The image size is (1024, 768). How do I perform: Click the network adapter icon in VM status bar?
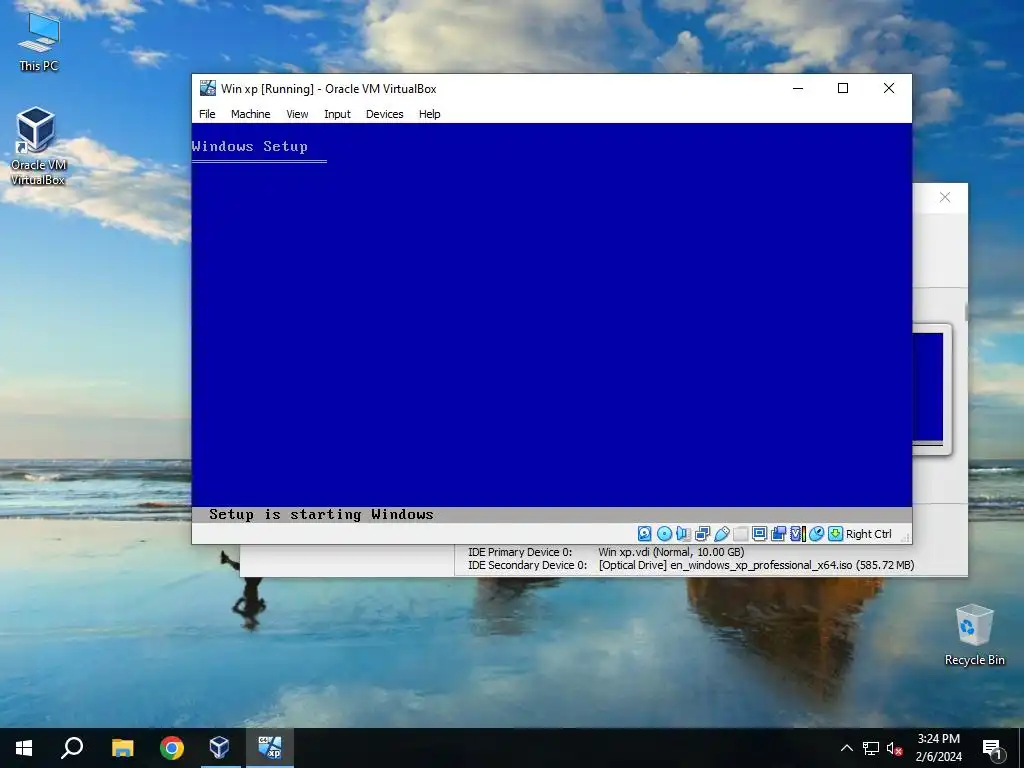(x=703, y=534)
